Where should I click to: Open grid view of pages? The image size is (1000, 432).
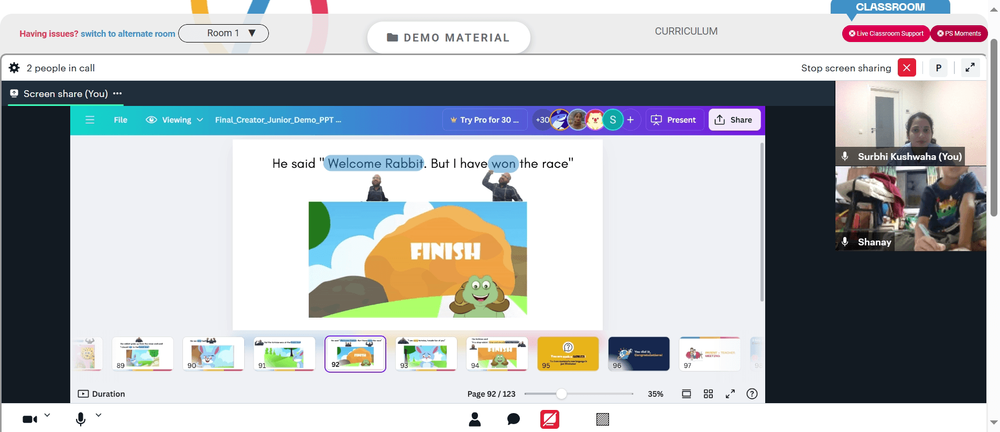coord(708,394)
